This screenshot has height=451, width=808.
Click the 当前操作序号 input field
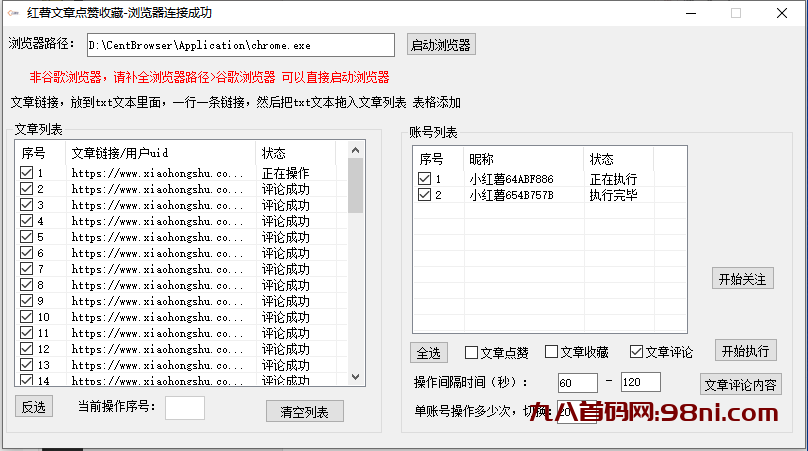point(184,408)
